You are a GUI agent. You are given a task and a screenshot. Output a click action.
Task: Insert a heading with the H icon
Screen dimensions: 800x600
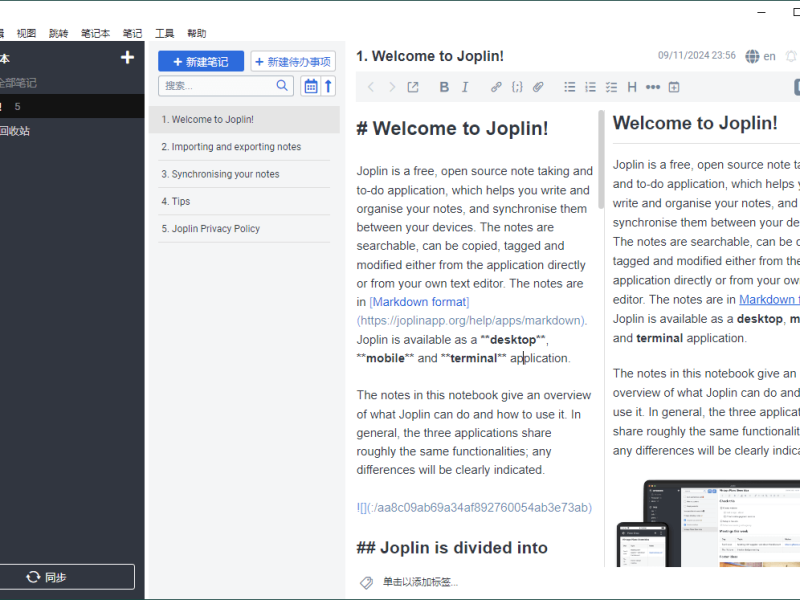click(632, 87)
